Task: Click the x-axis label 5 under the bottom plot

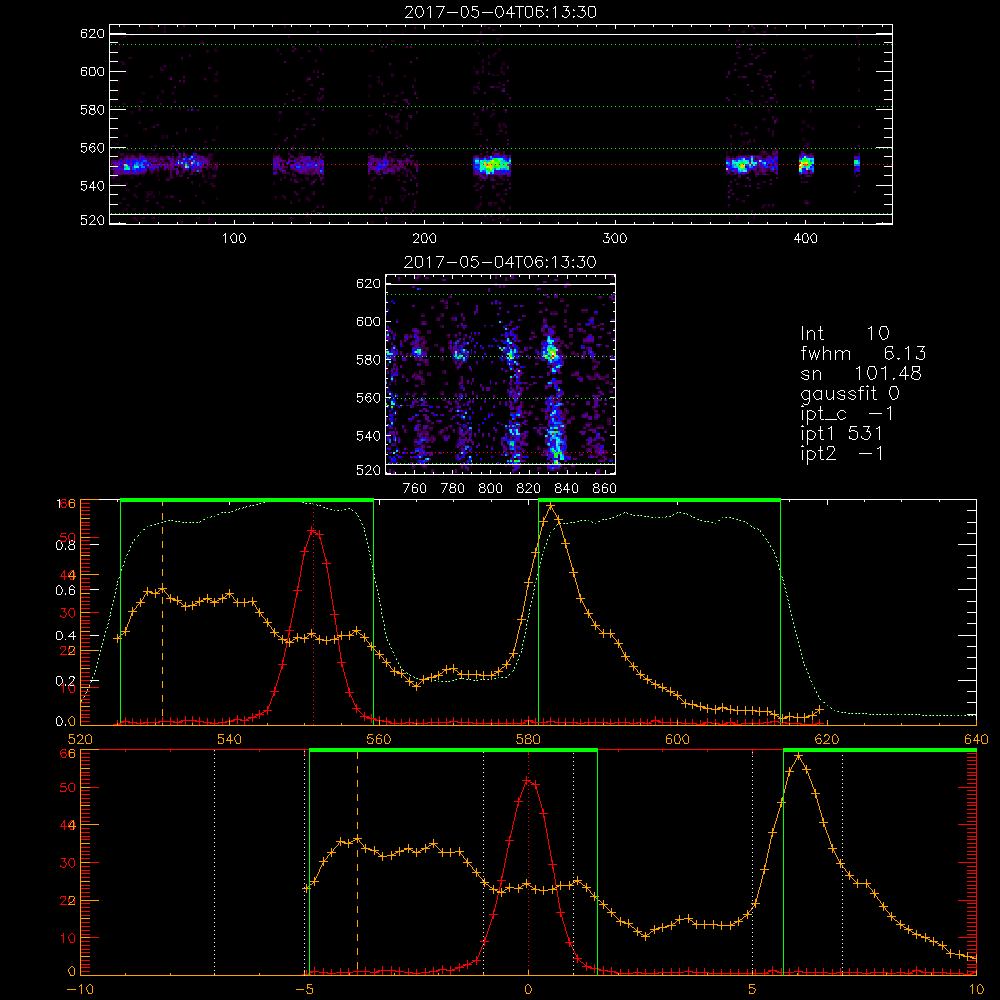Action: 753,990
